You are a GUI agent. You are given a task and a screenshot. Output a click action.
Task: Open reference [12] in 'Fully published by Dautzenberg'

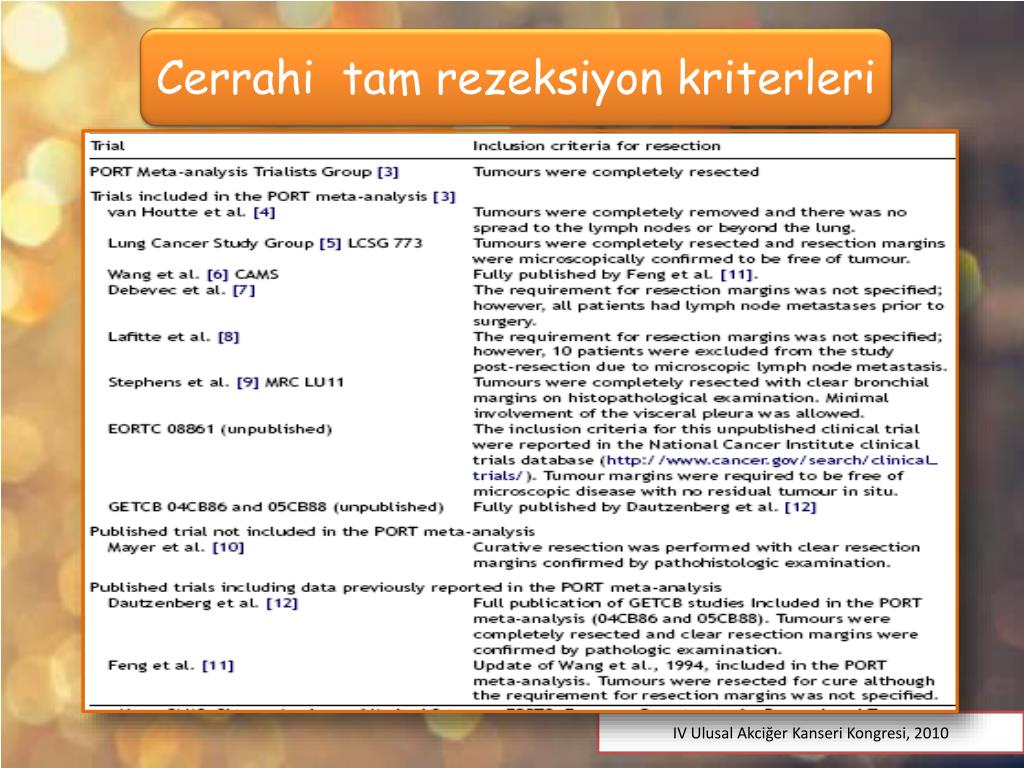pyautogui.click(x=801, y=507)
